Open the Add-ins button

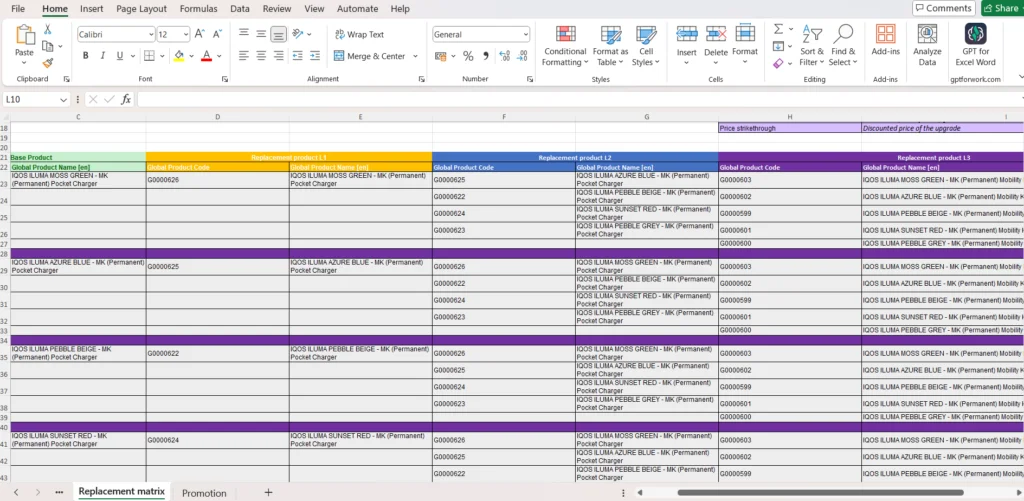coord(886,40)
